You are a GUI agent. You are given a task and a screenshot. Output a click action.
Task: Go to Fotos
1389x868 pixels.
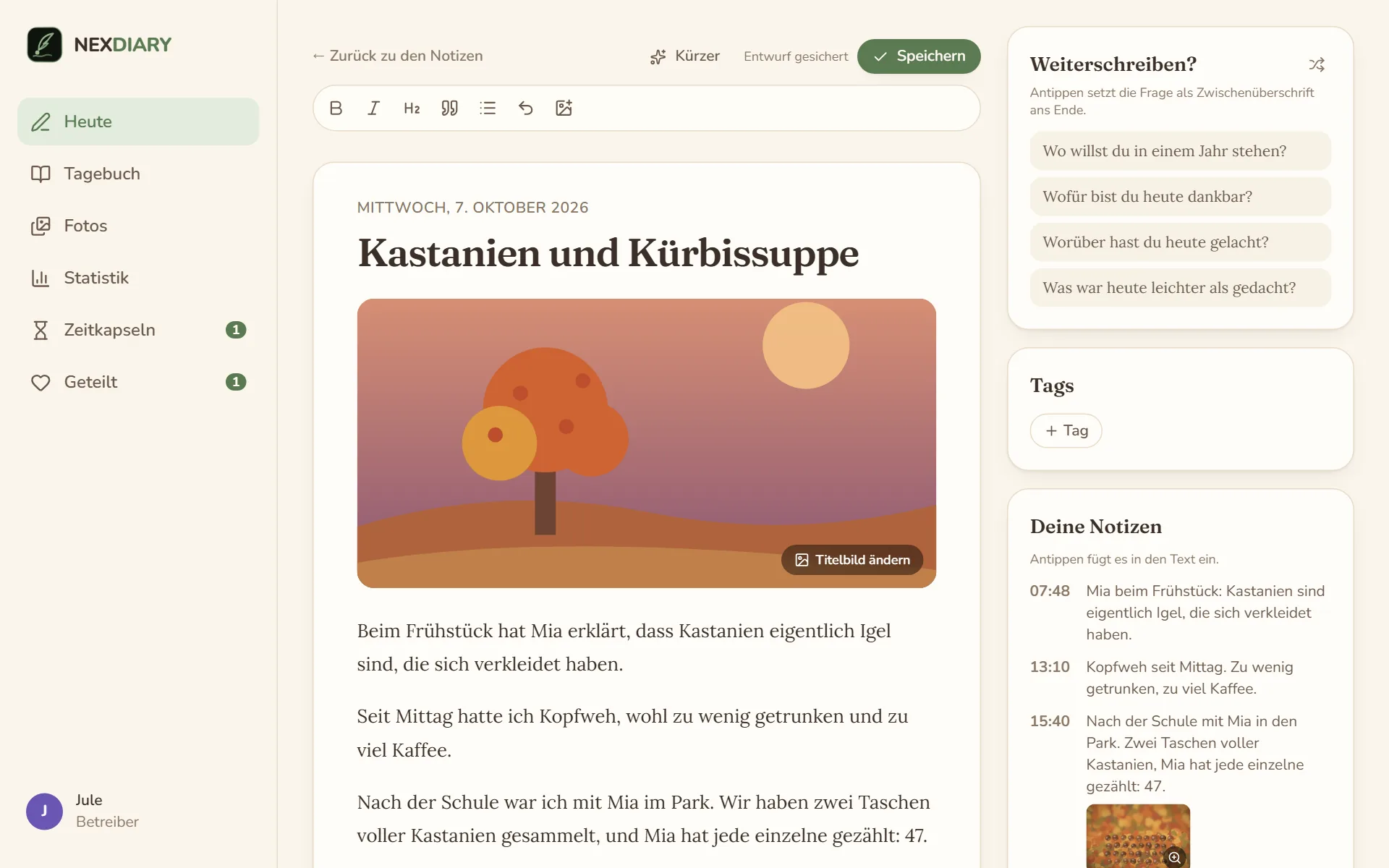138,226
